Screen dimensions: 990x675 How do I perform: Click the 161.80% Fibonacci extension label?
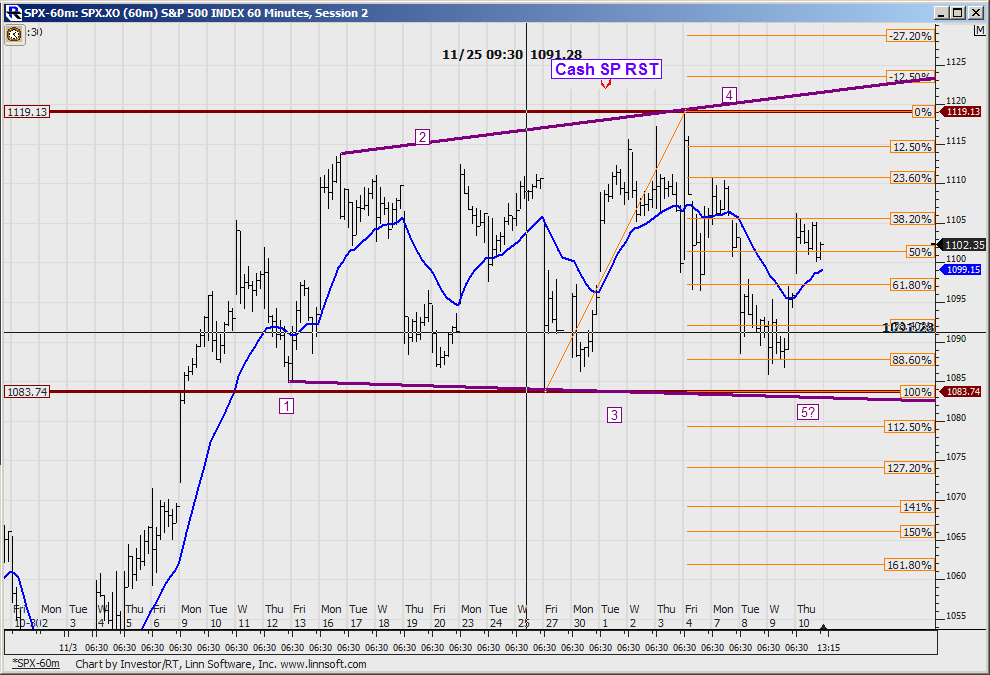tap(909, 565)
